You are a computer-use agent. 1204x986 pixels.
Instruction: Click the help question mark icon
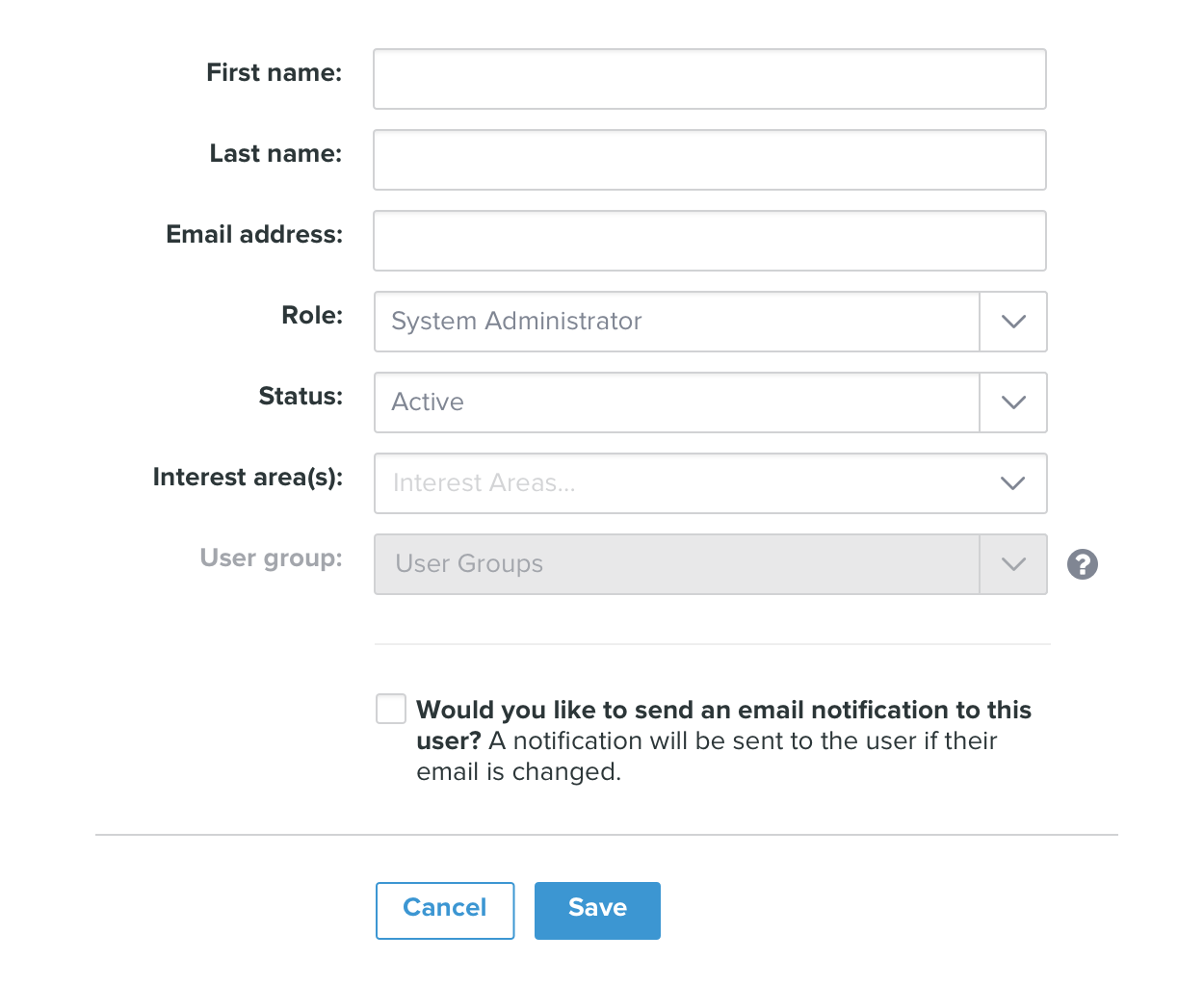pos(1083,564)
